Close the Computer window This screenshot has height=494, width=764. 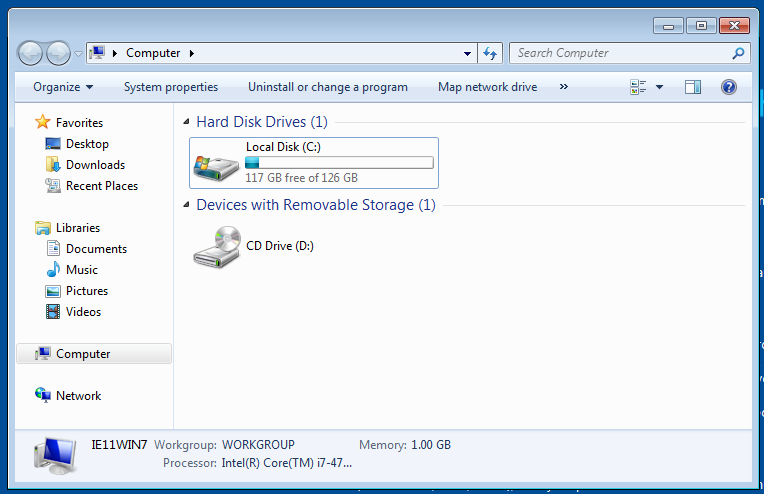pyautogui.click(x=734, y=26)
